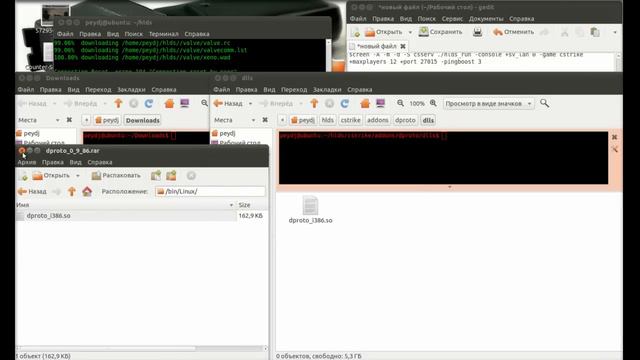Open the Архив menu in archive manager
This screenshot has height=360, width=640.
[x=27, y=162]
